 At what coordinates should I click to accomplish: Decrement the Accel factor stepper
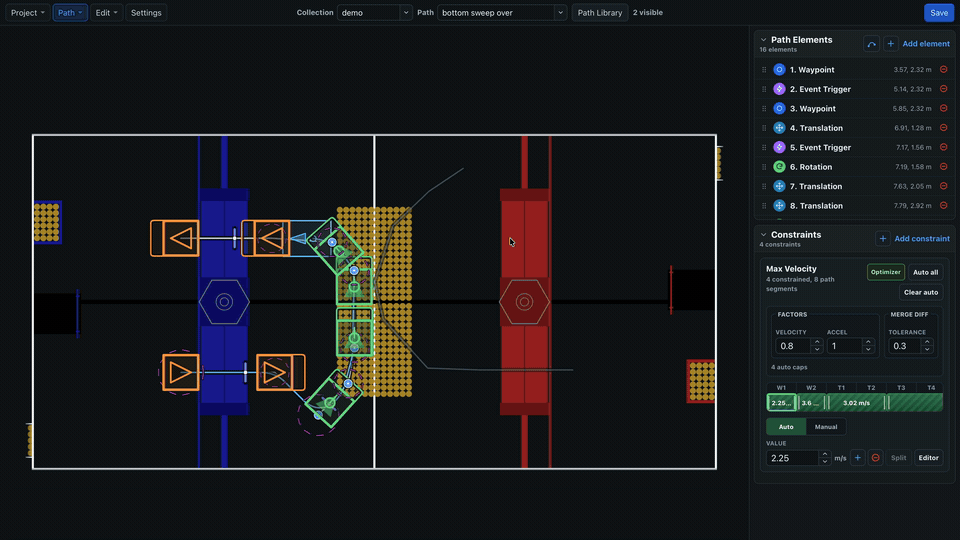(x=868, y=350)
